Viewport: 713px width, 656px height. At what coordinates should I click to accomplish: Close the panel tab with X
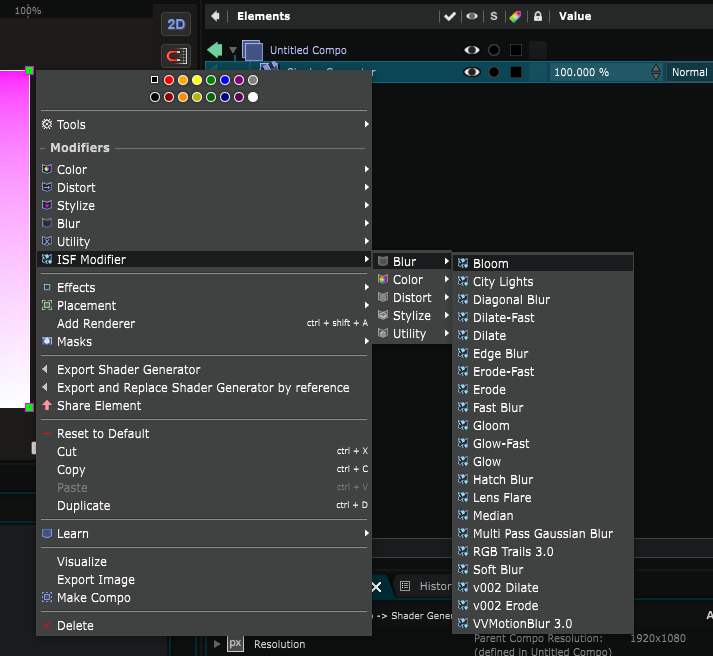pyautogui.click(x=377, y=587)
